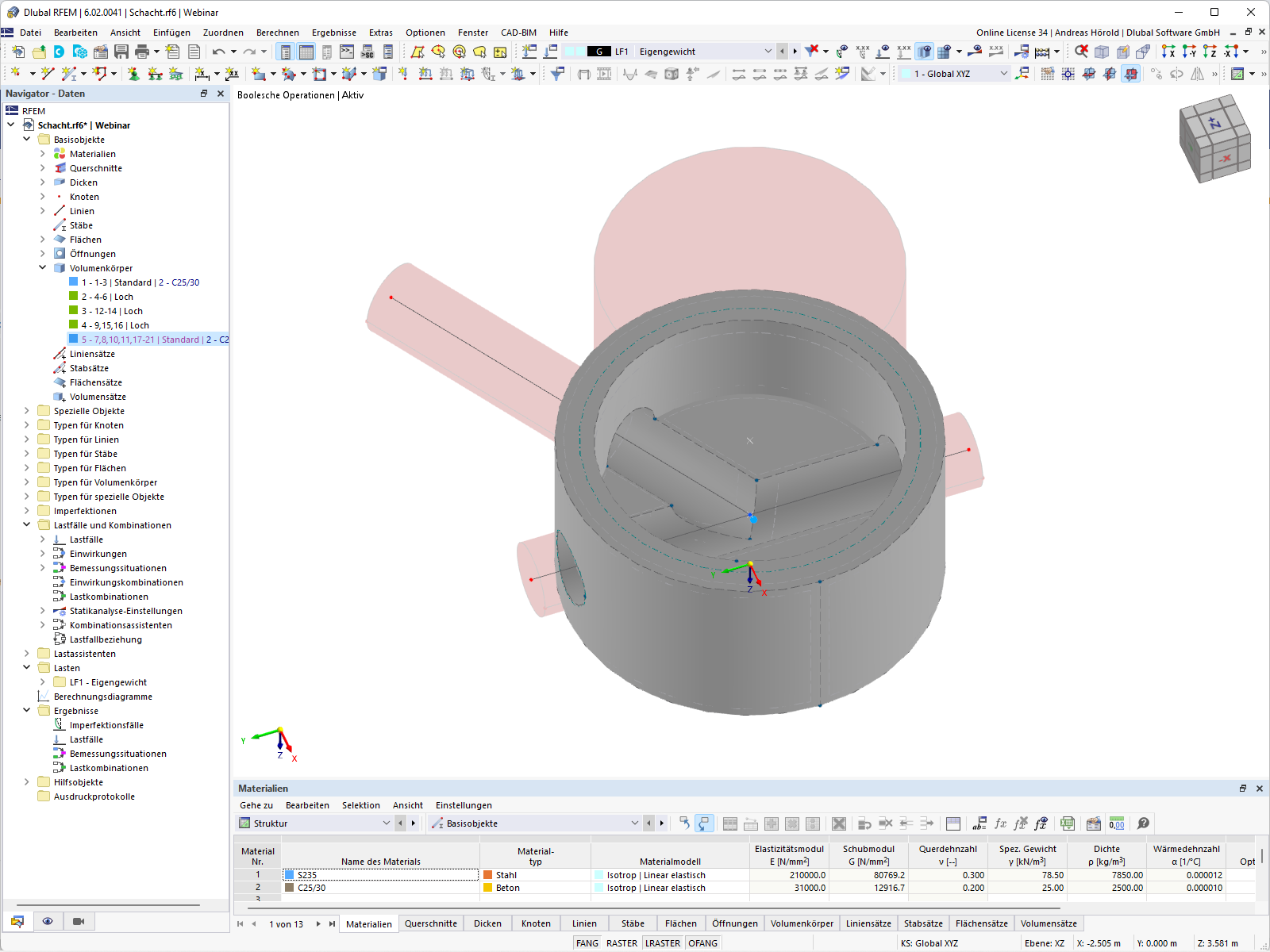This screenshot has height=952, width=1270.
Task: Open the Berechnen menu
Action: 278,33
